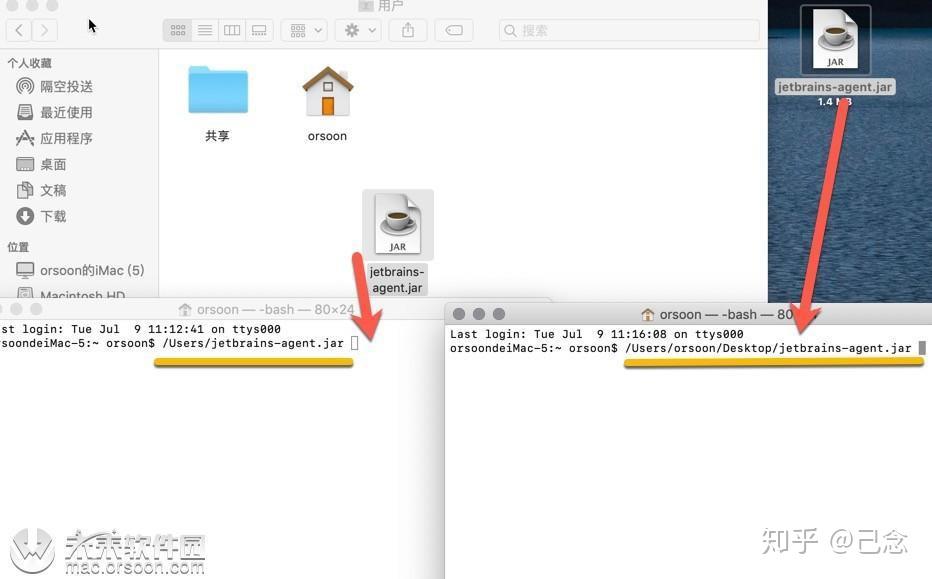Switch Finder to icon view
Viewport: 932px width, 579px height.
click(177, 30)
